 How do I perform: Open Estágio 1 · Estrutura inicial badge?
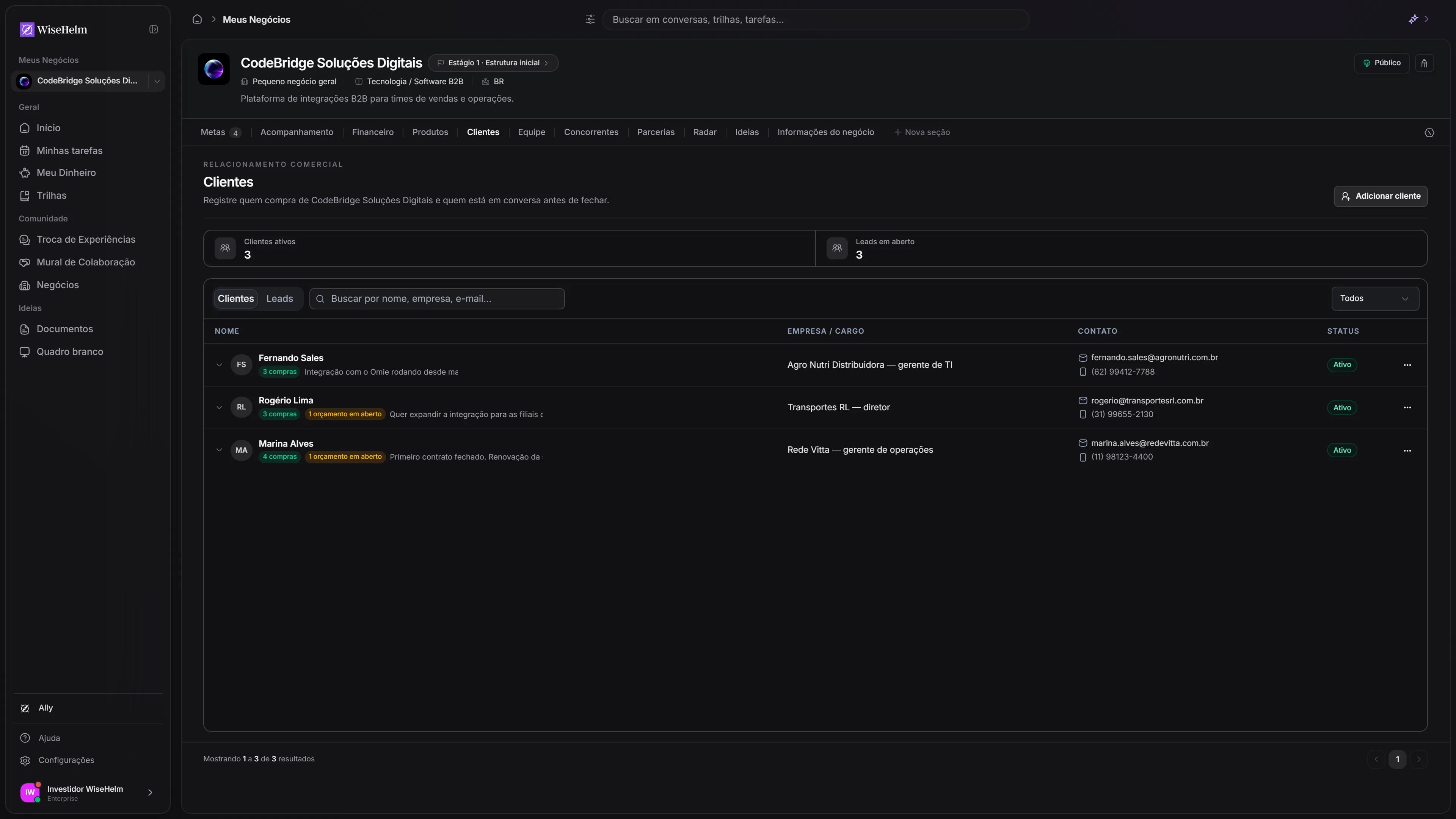coord(493,63)
